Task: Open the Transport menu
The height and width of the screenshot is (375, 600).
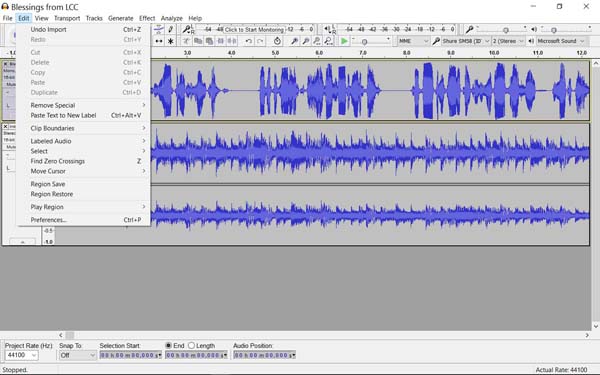Action: [x=67, y=18]
